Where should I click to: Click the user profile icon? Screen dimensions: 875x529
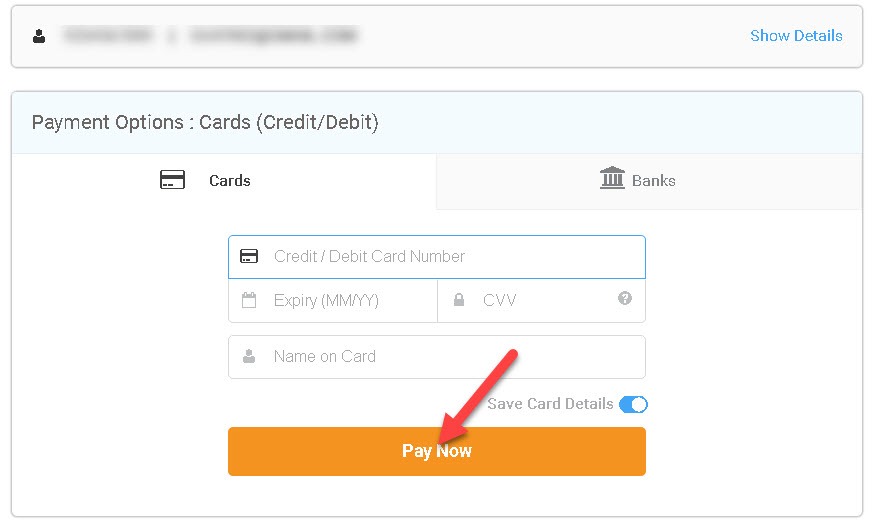39,36
